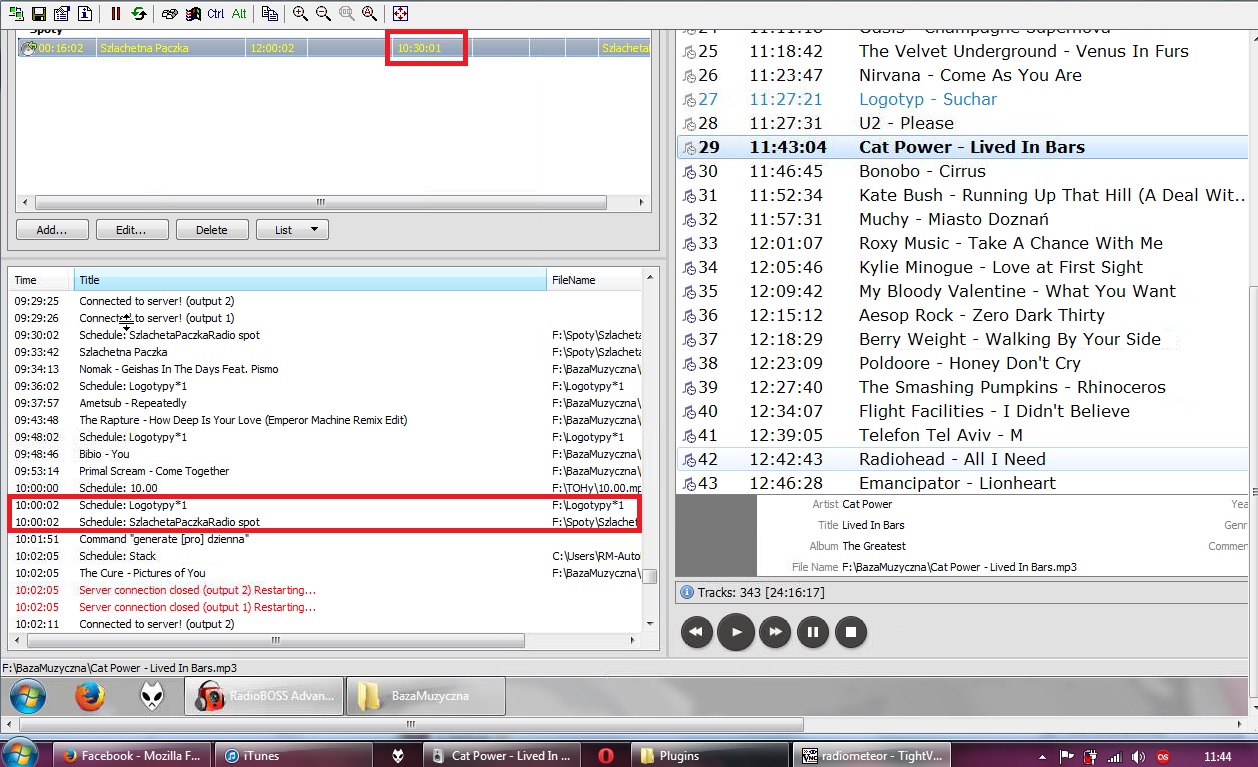Image resolution: width=1258 pixels, height=767 pixels.
Task: Select the blue Logotyp - Suchar playlist entry
Action: (962, 99)
